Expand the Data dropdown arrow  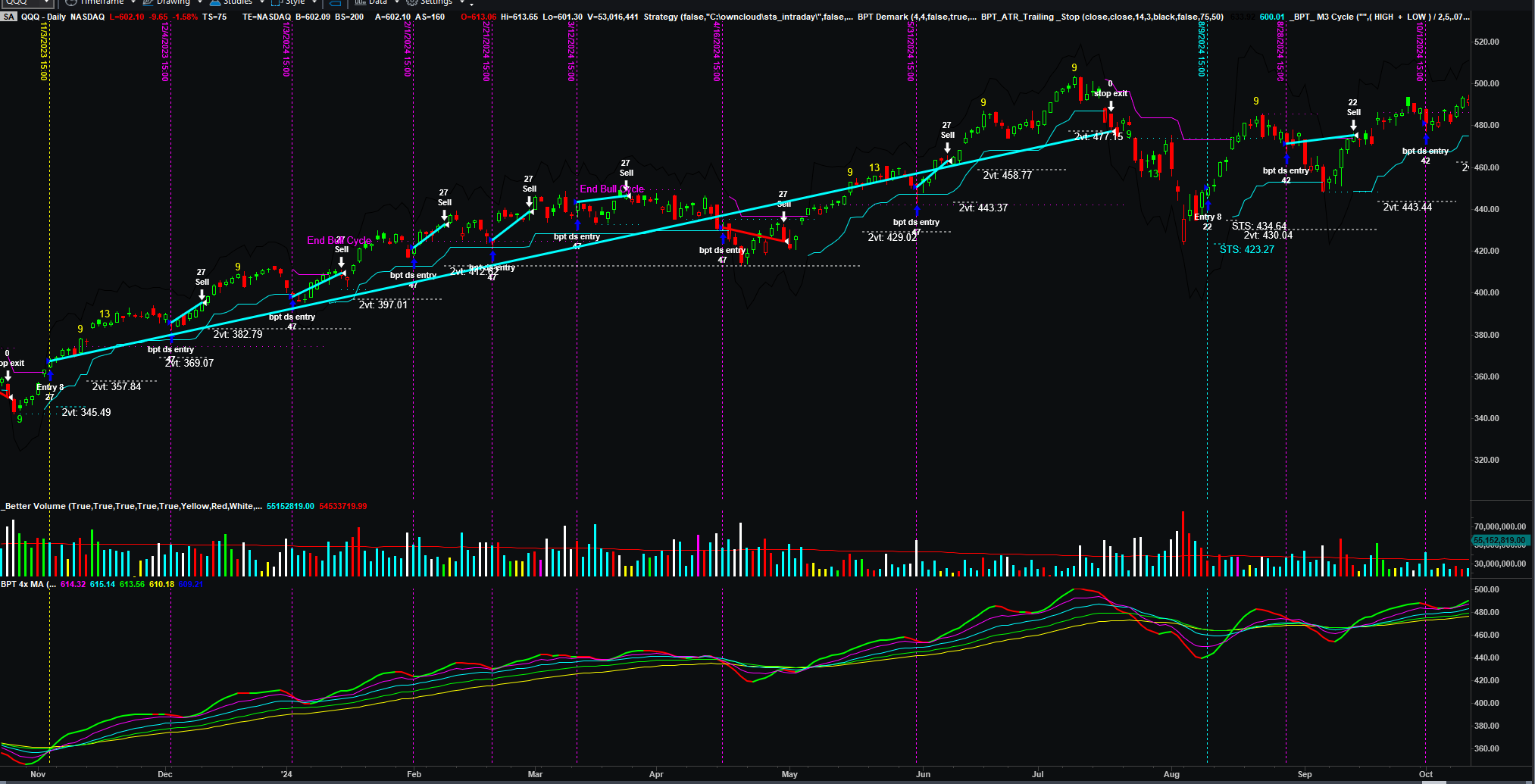coord(396,2)
